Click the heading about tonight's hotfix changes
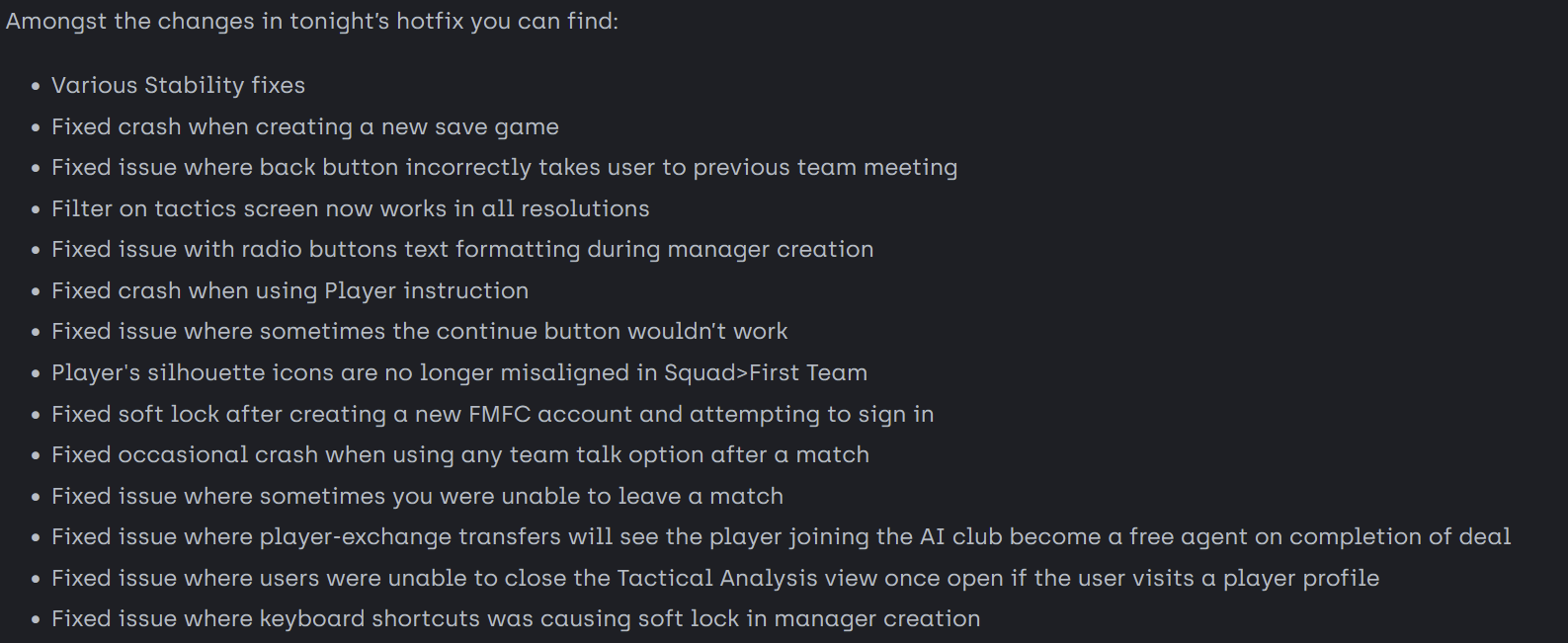 (x=312, y=21)
